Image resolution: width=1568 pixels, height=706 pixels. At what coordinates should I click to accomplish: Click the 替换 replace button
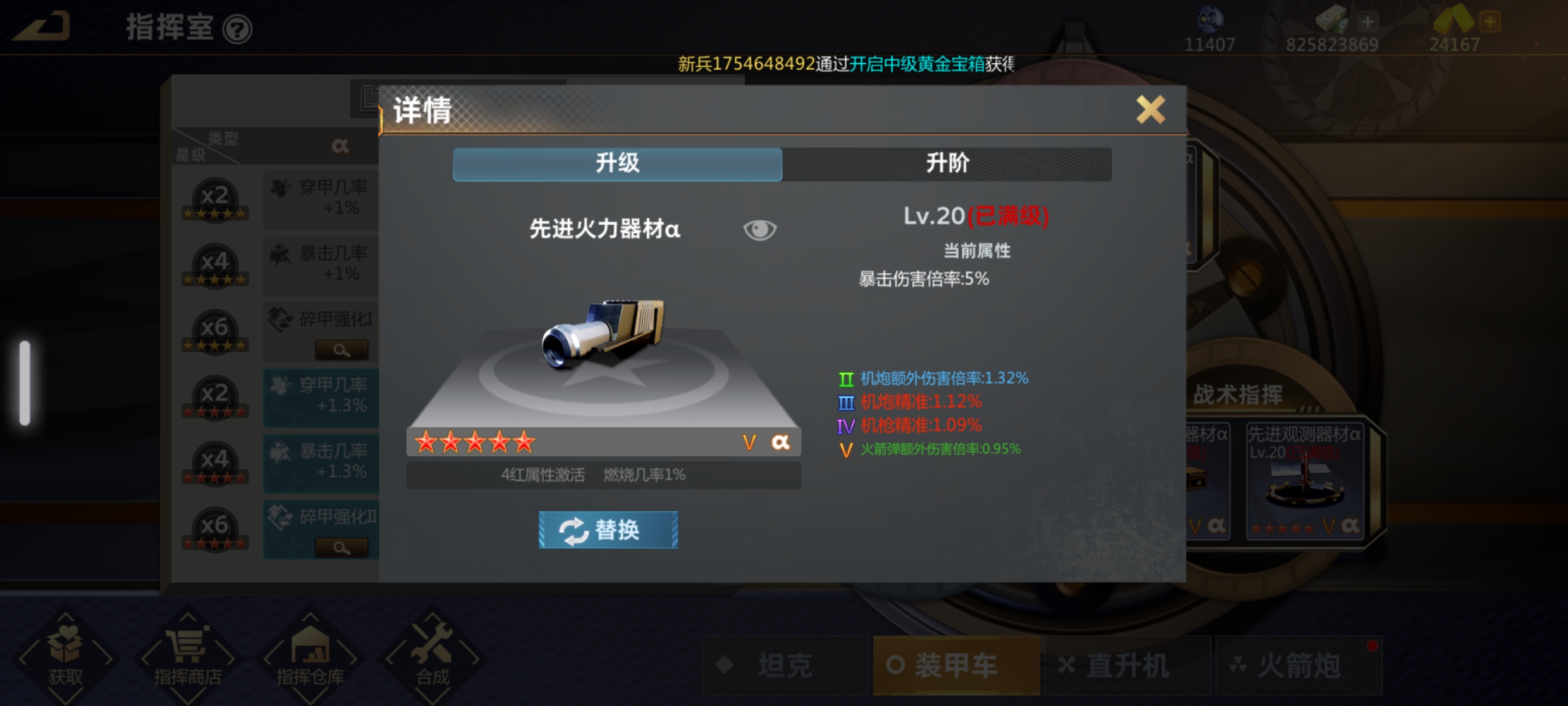point(608,529)
